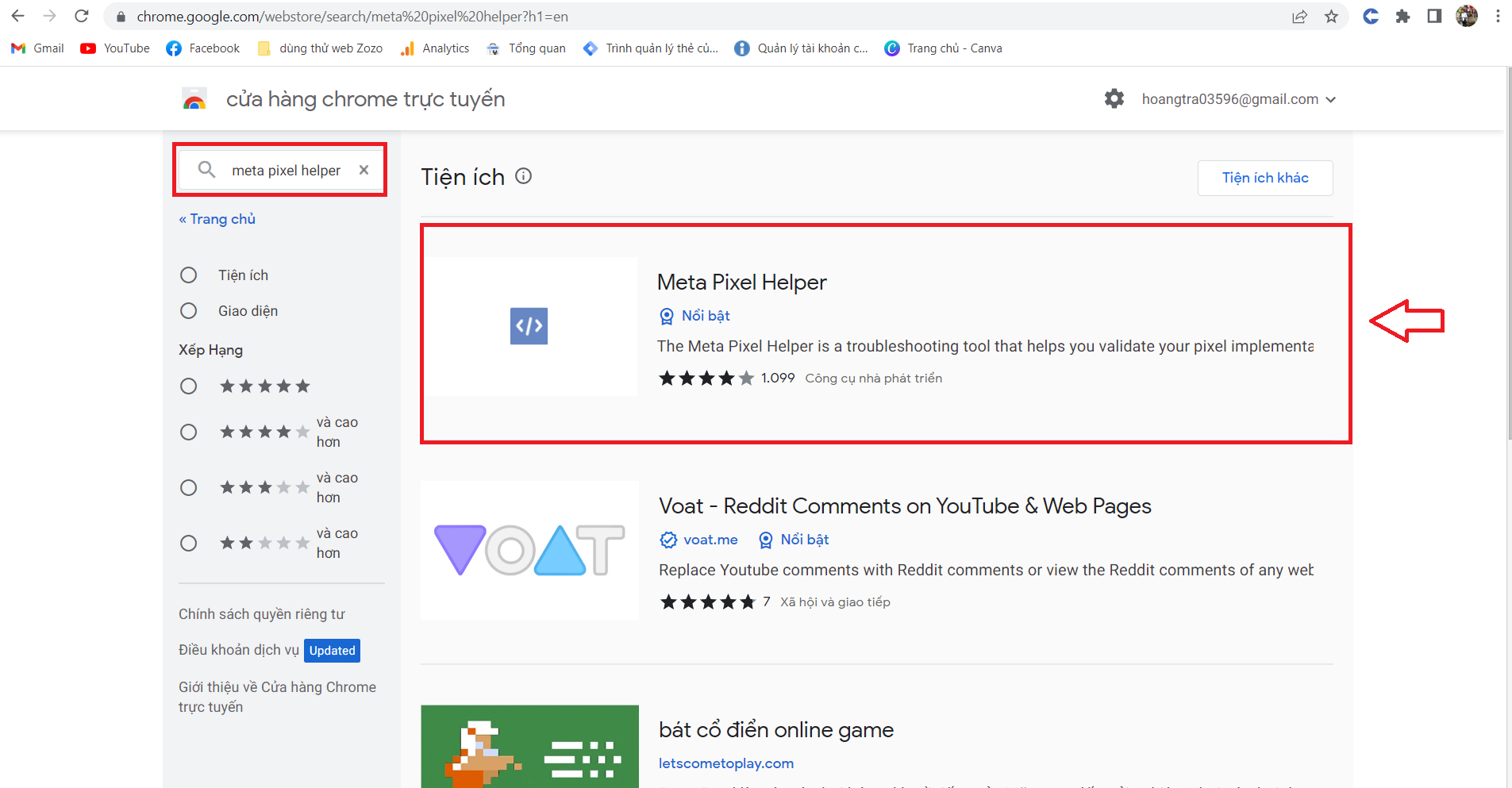Open the YouTube bookmark
Viewport: 1512px width, 788px height.
click(x=115, y=48)
